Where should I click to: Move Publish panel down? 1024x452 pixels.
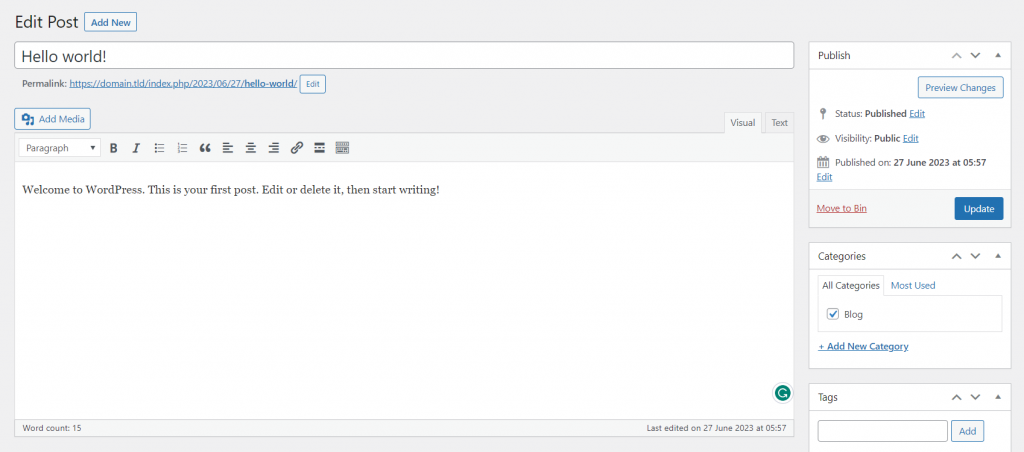click(x=975, y=56)
